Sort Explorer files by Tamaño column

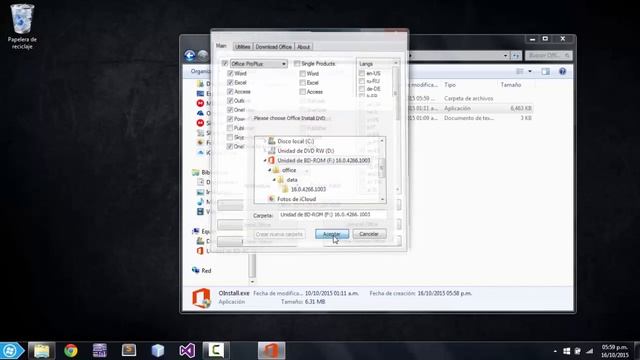coord(511,85)
